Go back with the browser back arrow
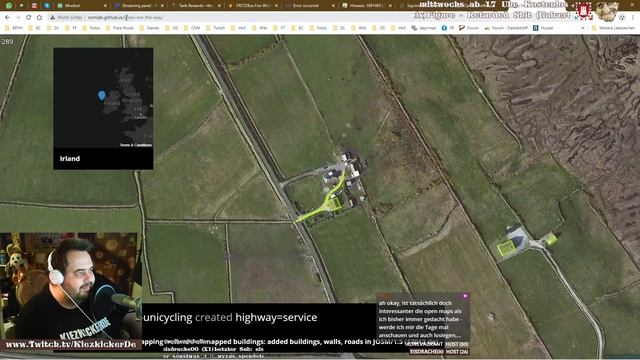The height and width of the screenshot is (360, 640). coord(7,18)
